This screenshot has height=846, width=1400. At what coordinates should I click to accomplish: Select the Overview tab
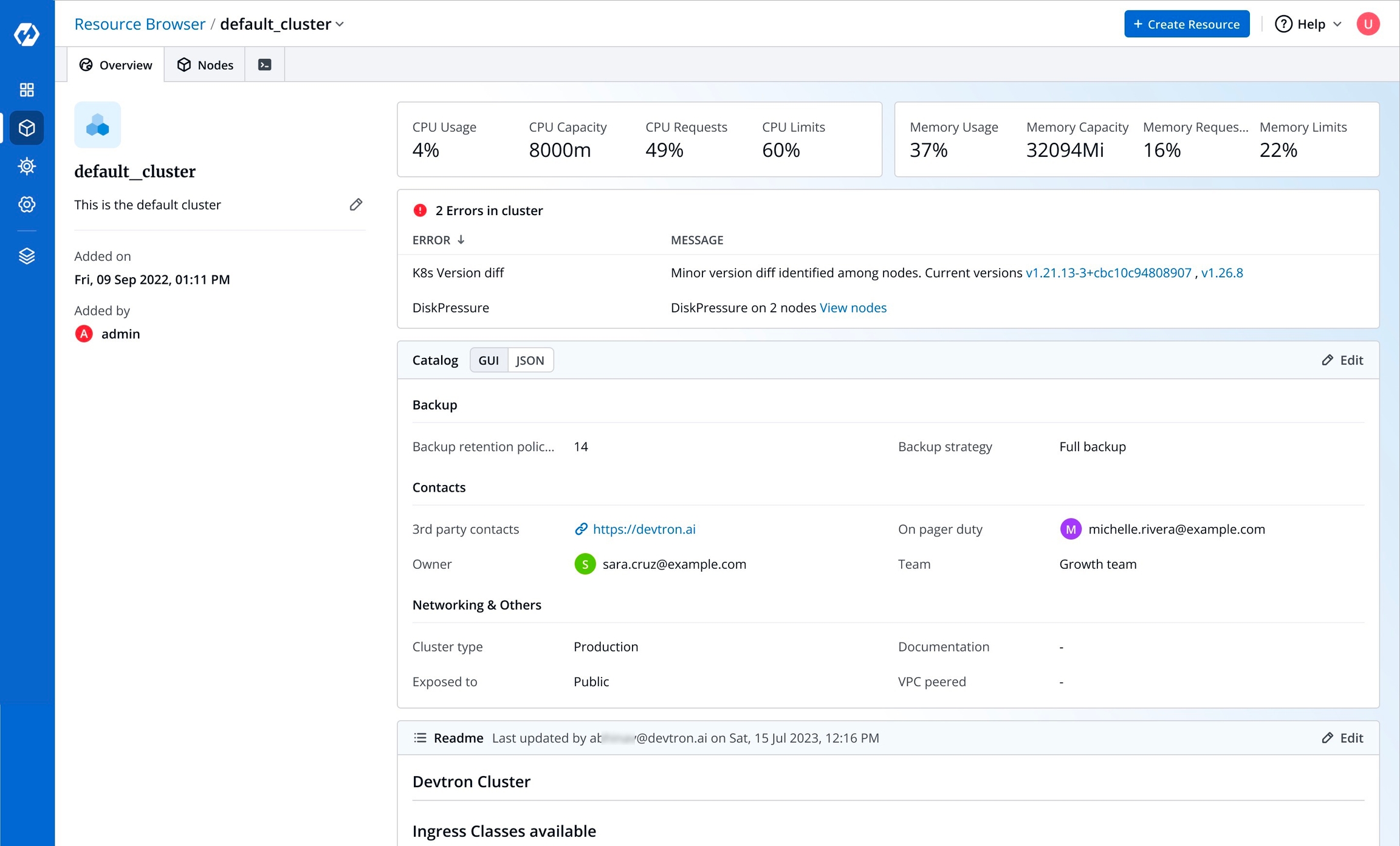[115, 65]
